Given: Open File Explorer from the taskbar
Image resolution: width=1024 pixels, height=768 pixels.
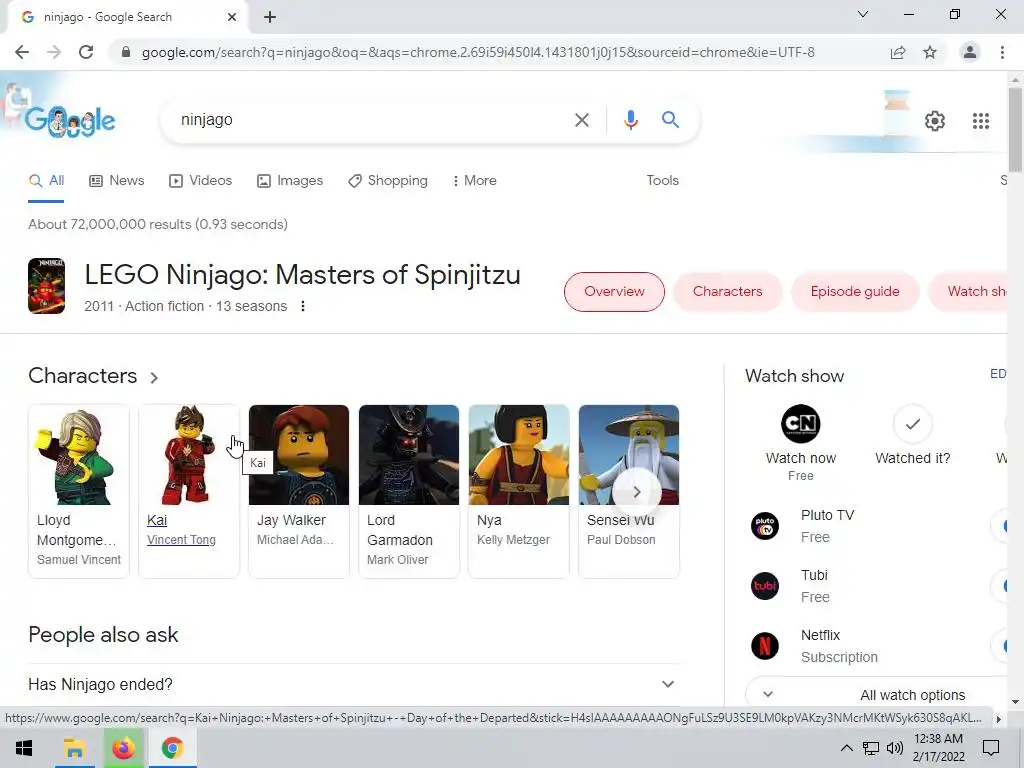Looking at the screenshot, I should (74, 748).
